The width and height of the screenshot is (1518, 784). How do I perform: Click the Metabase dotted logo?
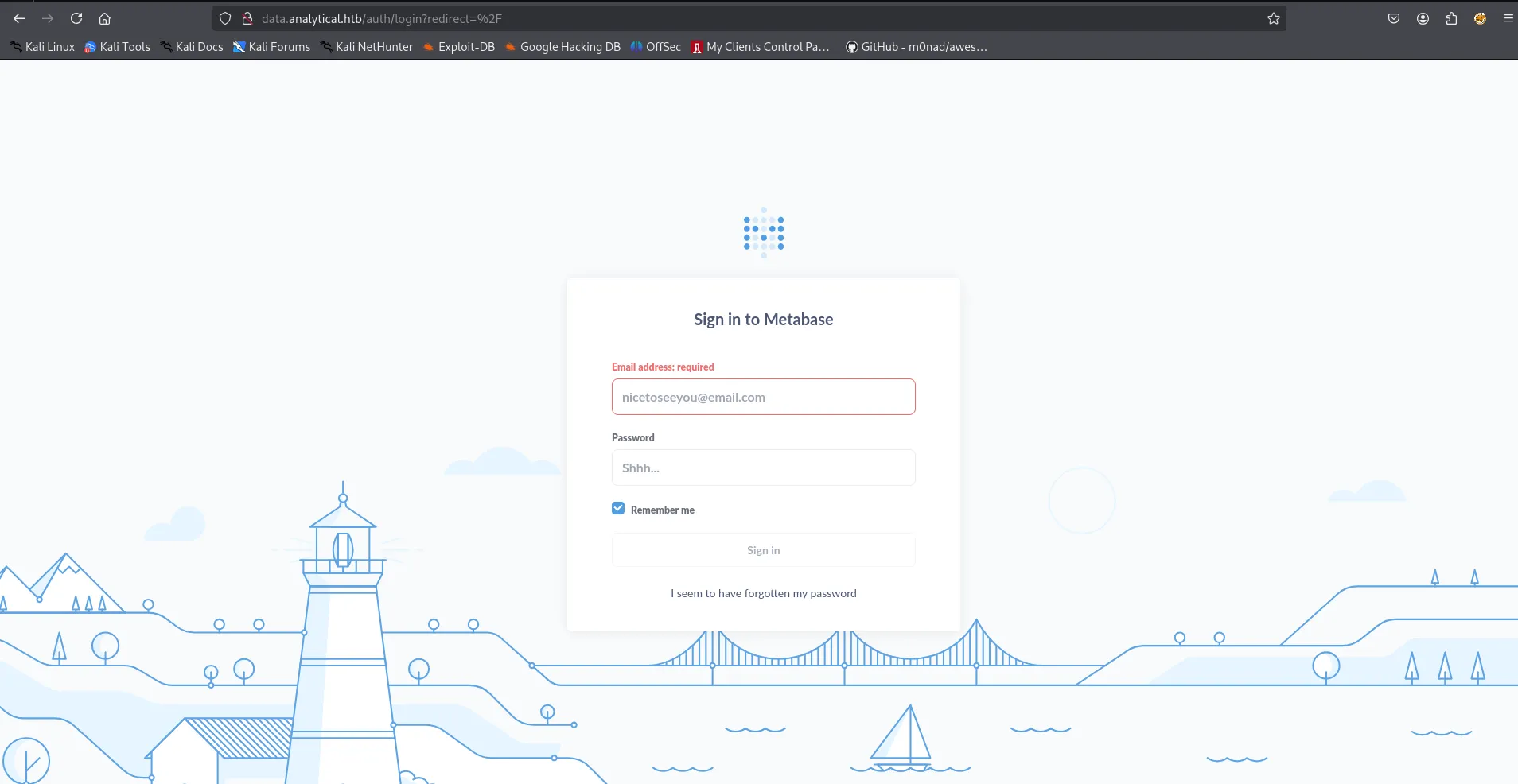pos(764,232)
